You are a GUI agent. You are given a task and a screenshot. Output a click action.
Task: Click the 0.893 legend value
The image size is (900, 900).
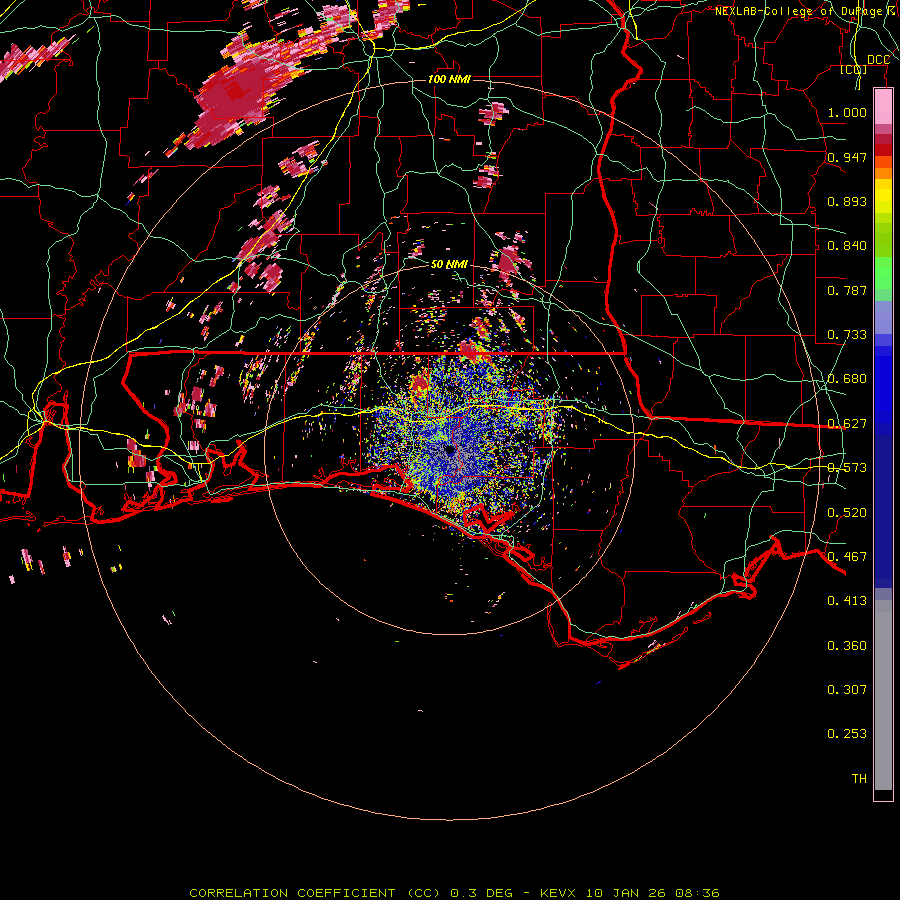tap(847, 201)
